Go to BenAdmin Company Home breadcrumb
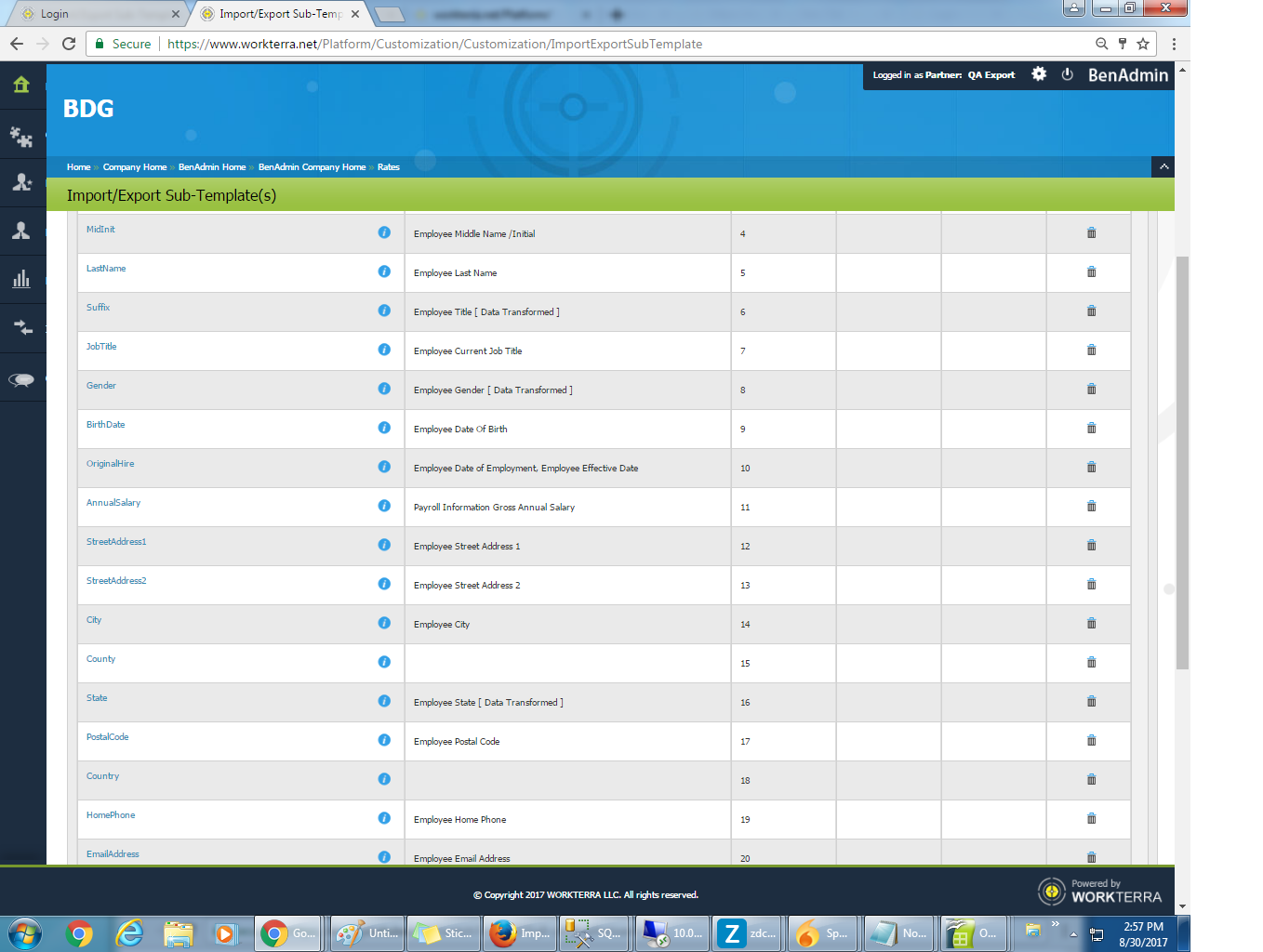 coord(312,167)
